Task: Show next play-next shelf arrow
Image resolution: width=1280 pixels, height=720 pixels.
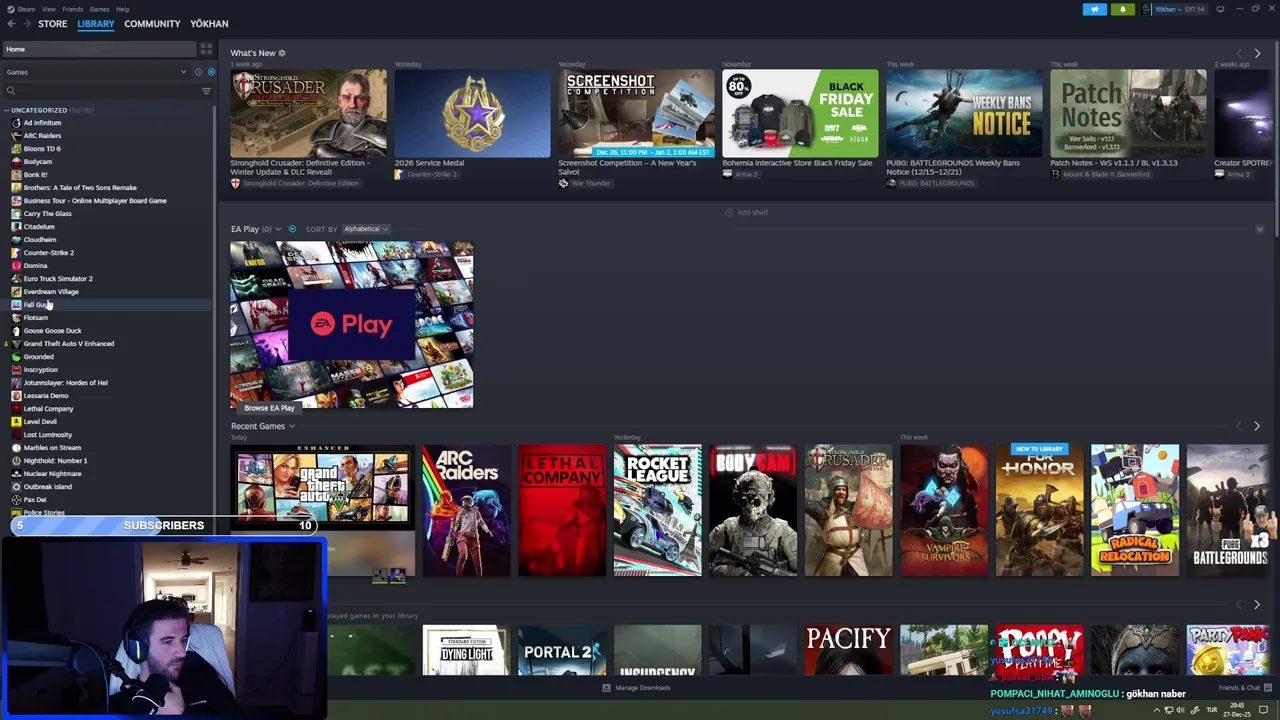Action: tap(1257, 605)
